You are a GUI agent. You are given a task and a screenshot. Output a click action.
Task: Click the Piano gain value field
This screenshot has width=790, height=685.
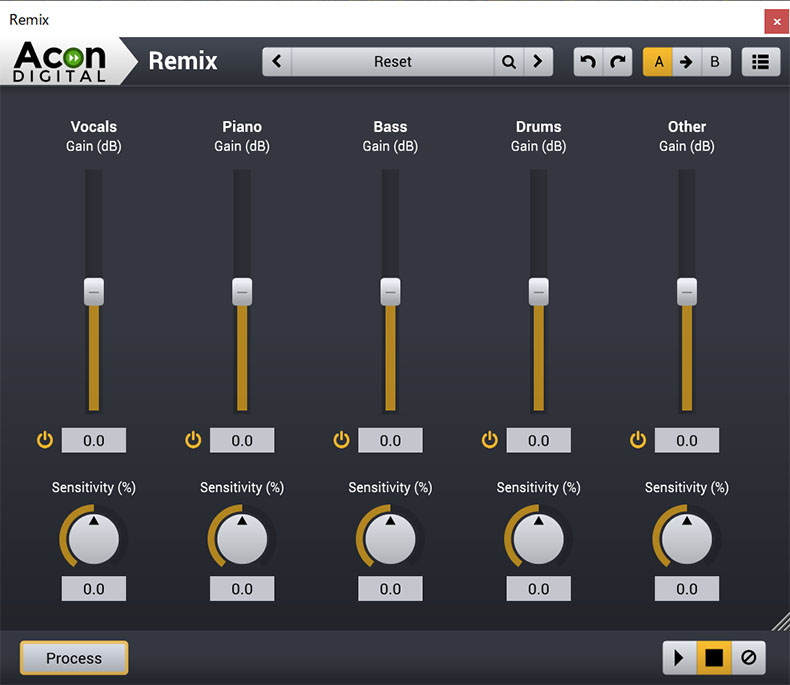coord(242,440)
